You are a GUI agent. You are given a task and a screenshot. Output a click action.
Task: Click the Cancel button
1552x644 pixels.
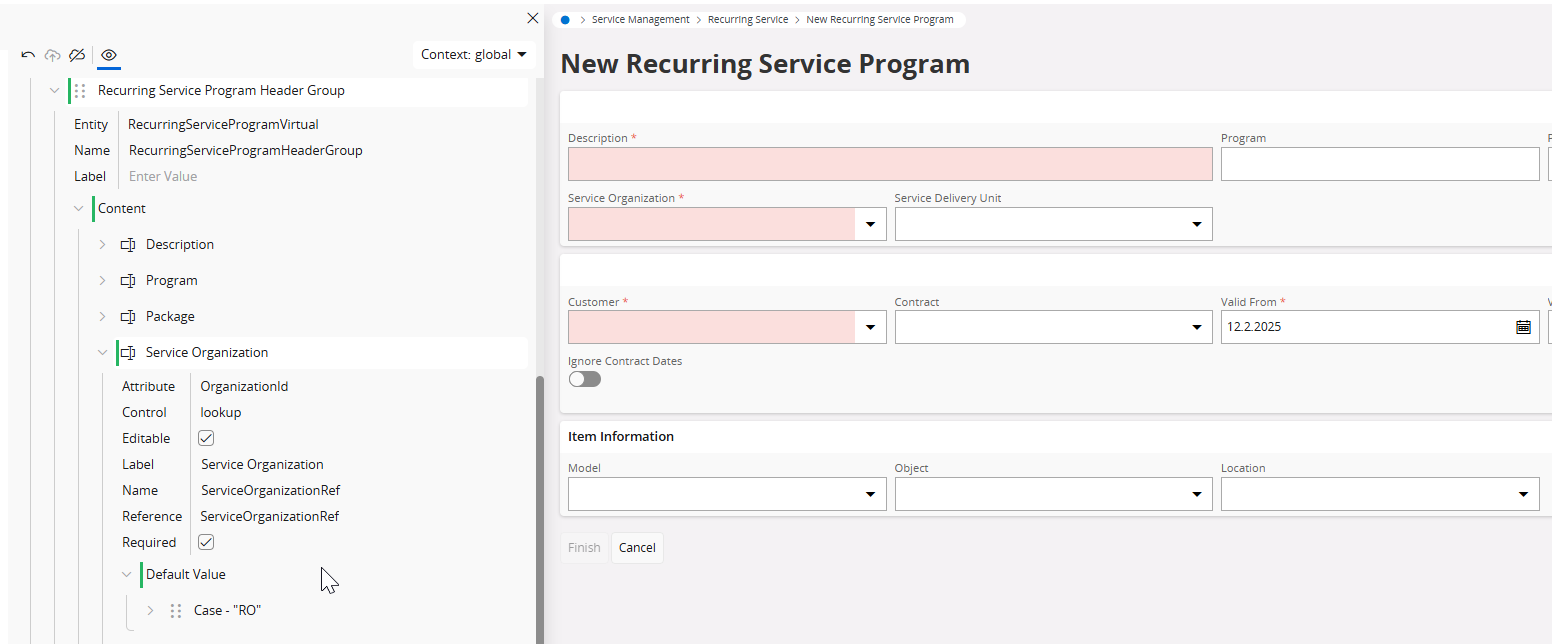(637, 547)
